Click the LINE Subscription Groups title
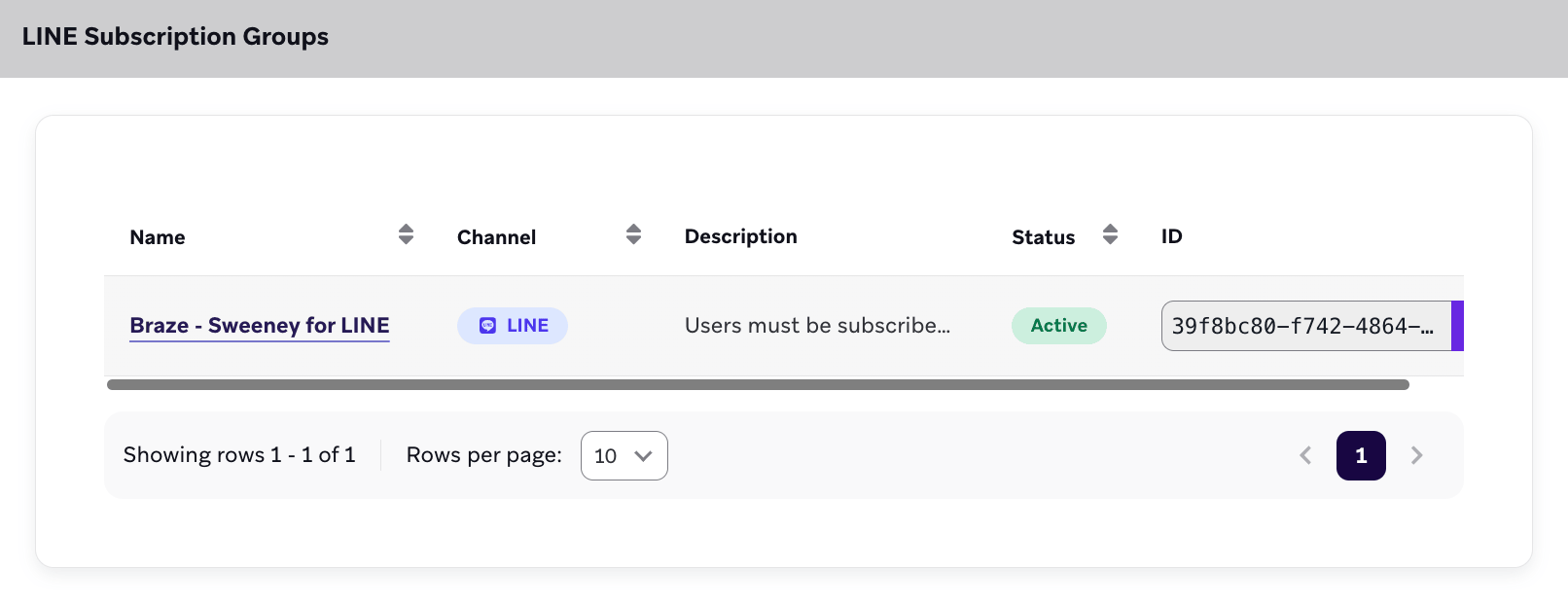Image resolution: width=1568 pixels, height=605 pixels. [175, 37]
